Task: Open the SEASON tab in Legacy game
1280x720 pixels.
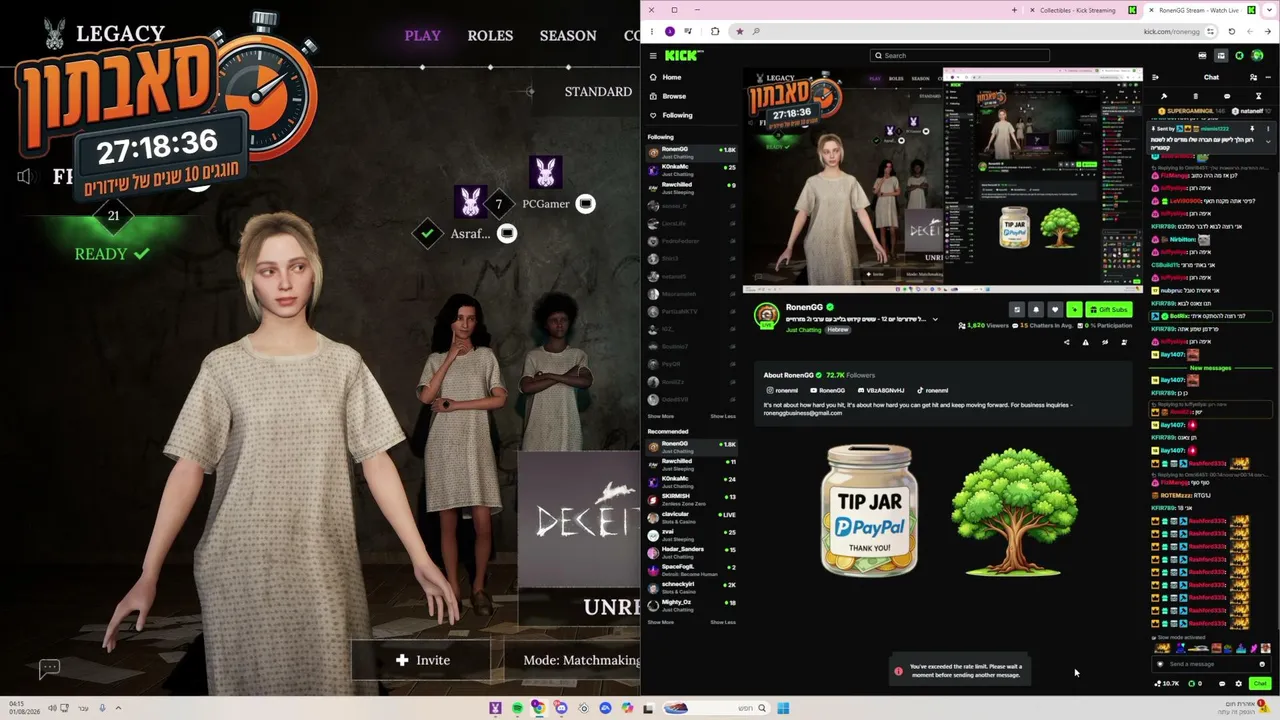Action: pyautogui.click(x=568, y=35)
